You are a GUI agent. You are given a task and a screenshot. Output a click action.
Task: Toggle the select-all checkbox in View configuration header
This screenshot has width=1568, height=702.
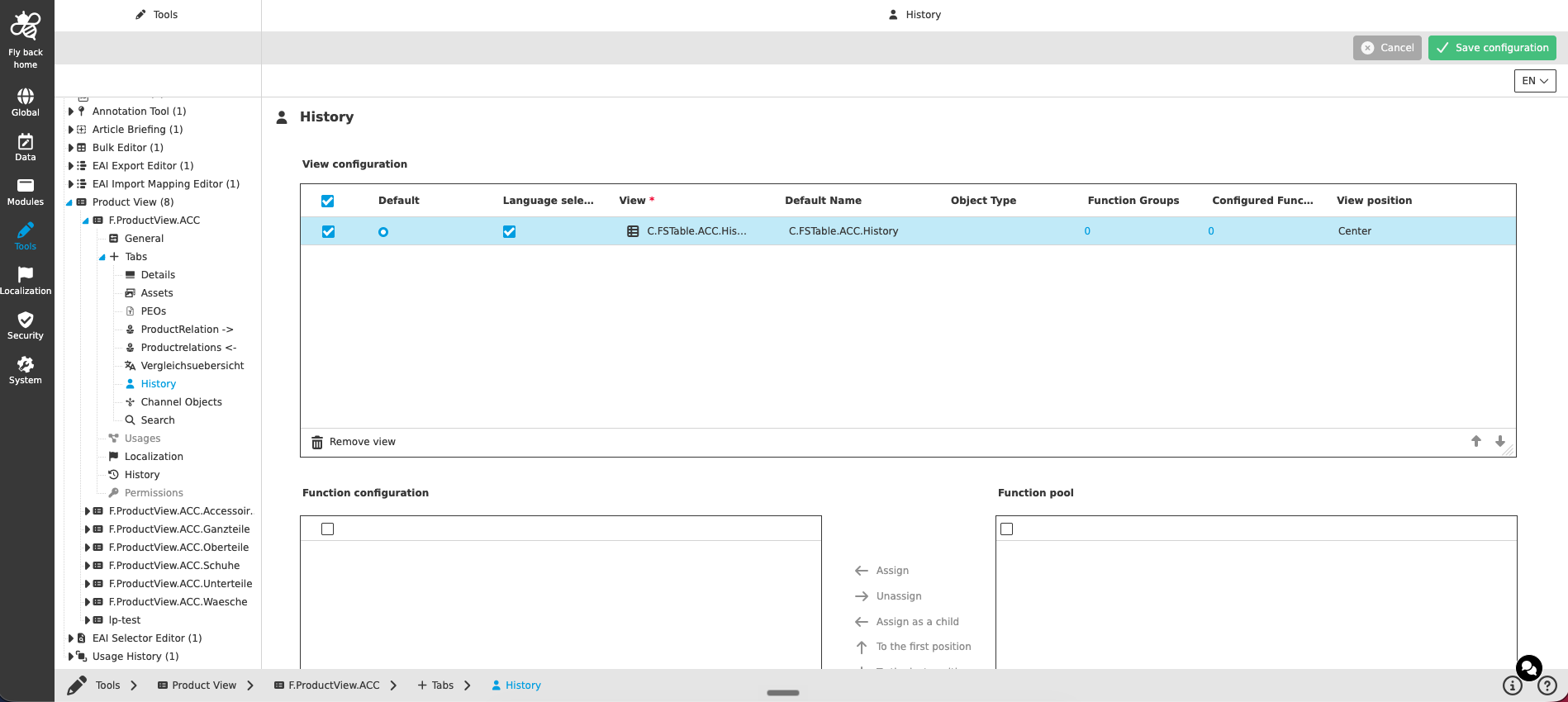point(327,201)
